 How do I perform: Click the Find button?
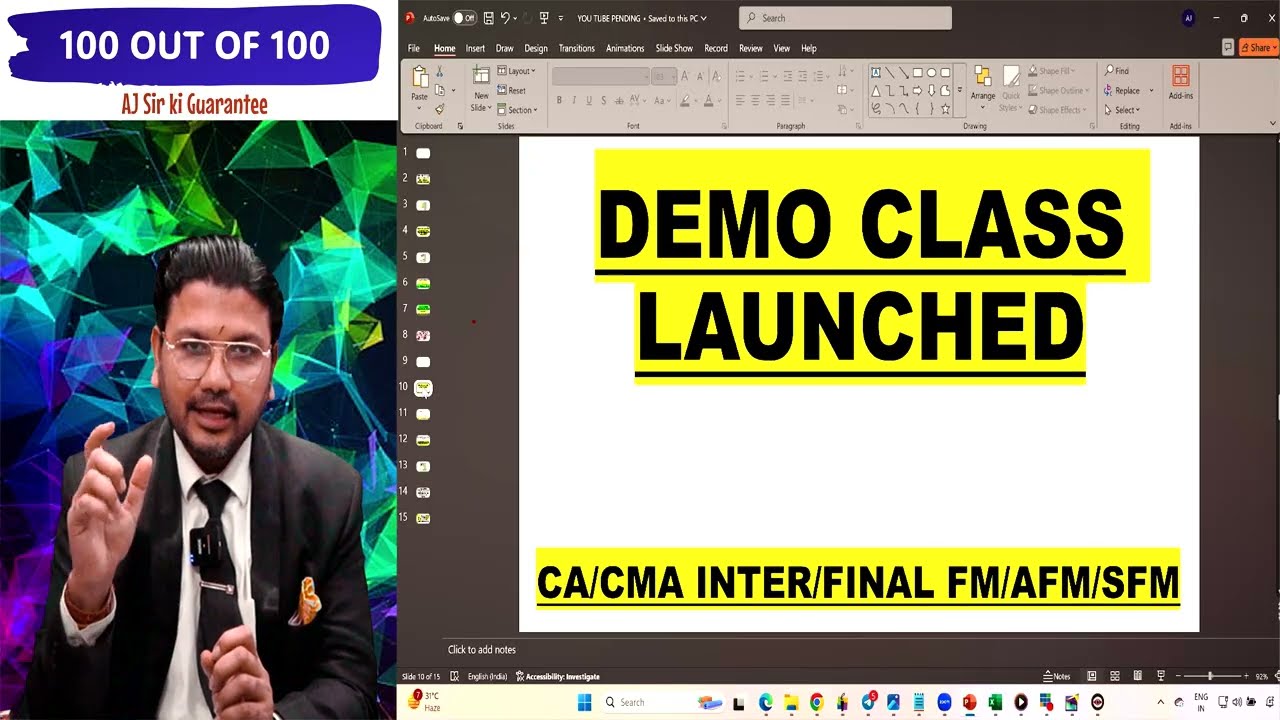tap(1117, 71)
